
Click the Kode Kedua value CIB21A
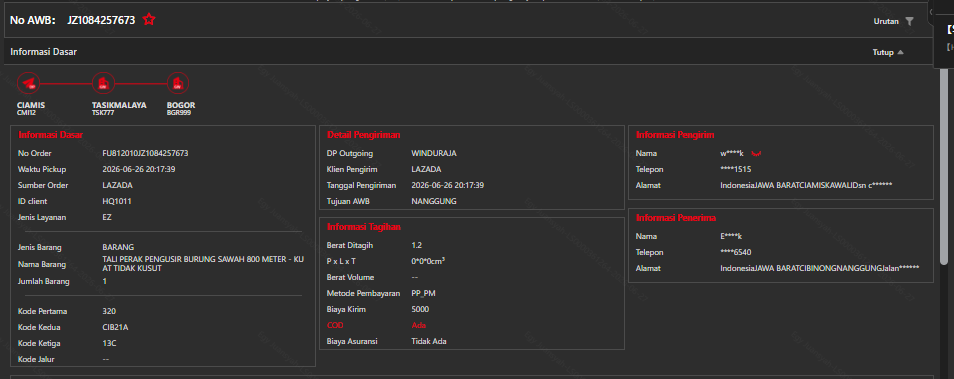[x=116, y=327]
